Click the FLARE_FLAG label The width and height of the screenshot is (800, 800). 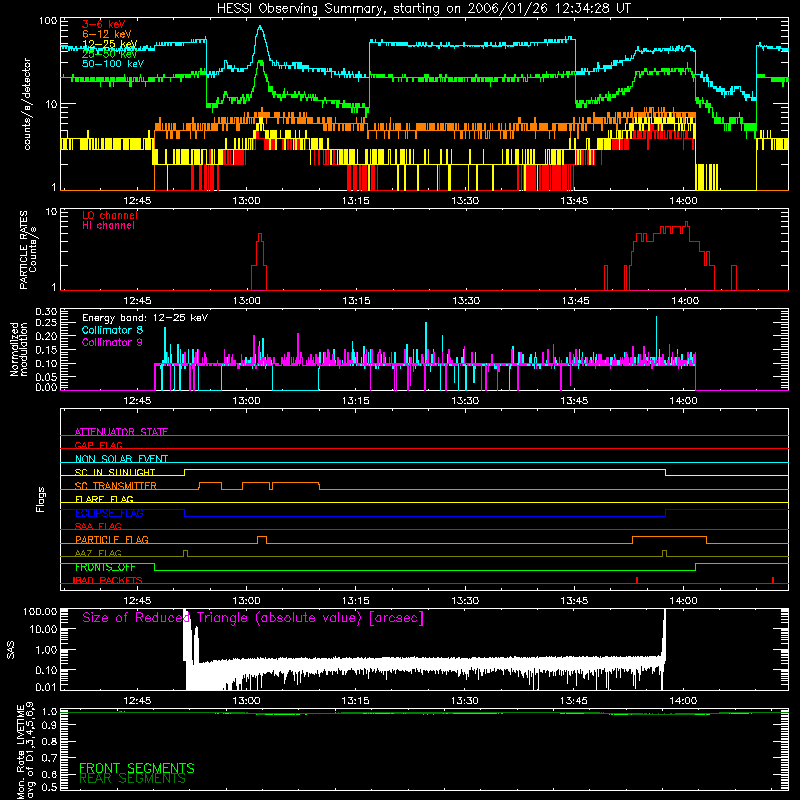pos(104,499)
